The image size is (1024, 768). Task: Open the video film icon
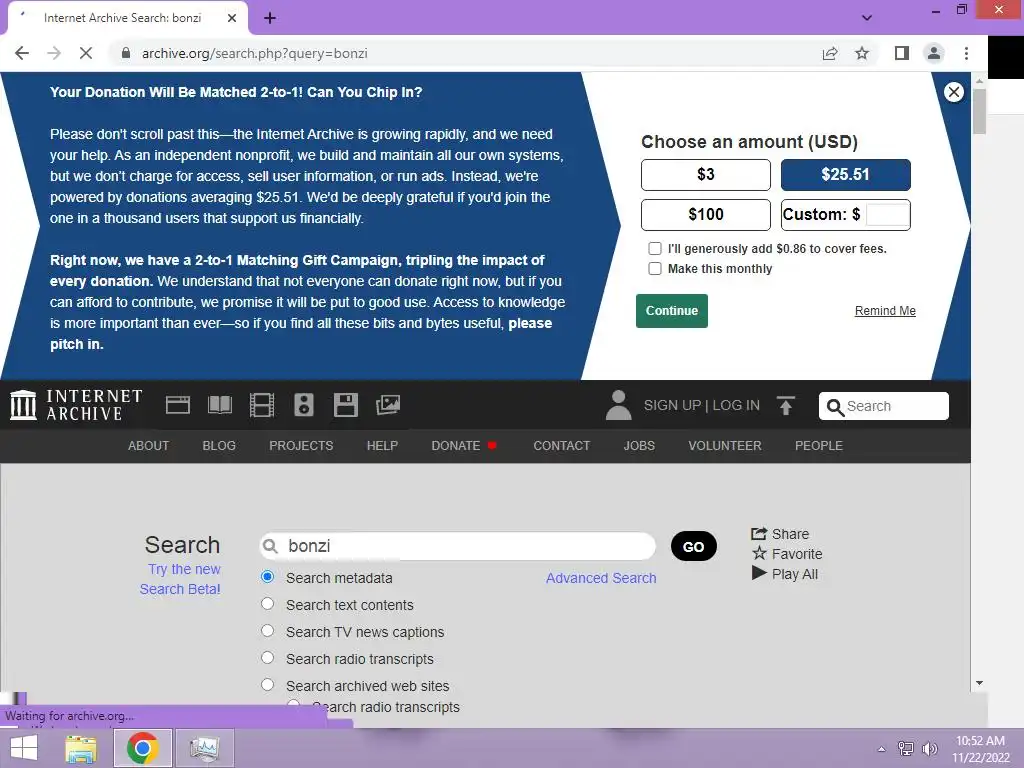pyautogui.click(x=262, y=406)
